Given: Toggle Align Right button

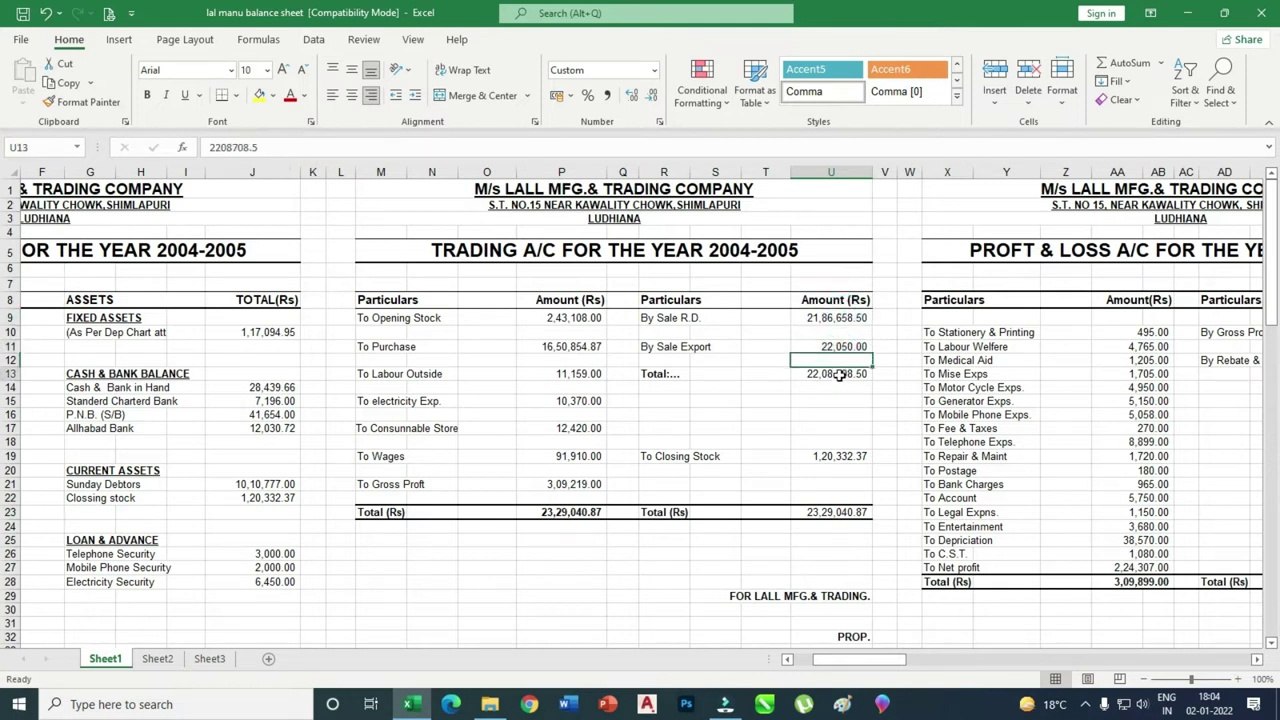Looking at the screenshot, I should coord(370,95).
